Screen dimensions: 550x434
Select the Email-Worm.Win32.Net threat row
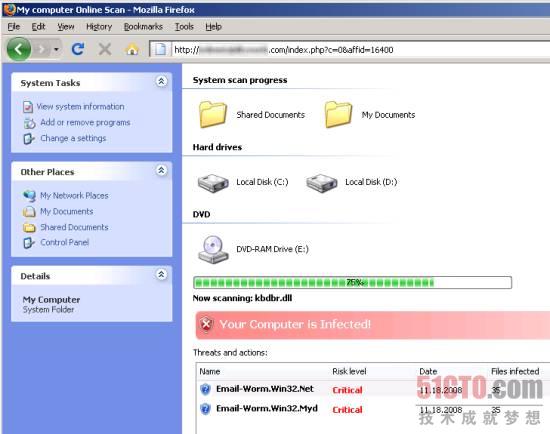(373, 389)
